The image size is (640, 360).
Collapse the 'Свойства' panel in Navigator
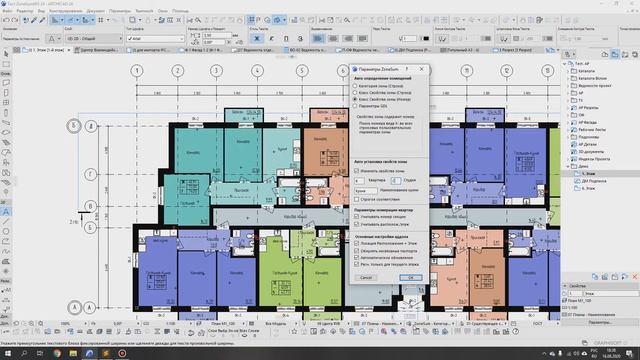pyautogui.click(x=565, y=286)
